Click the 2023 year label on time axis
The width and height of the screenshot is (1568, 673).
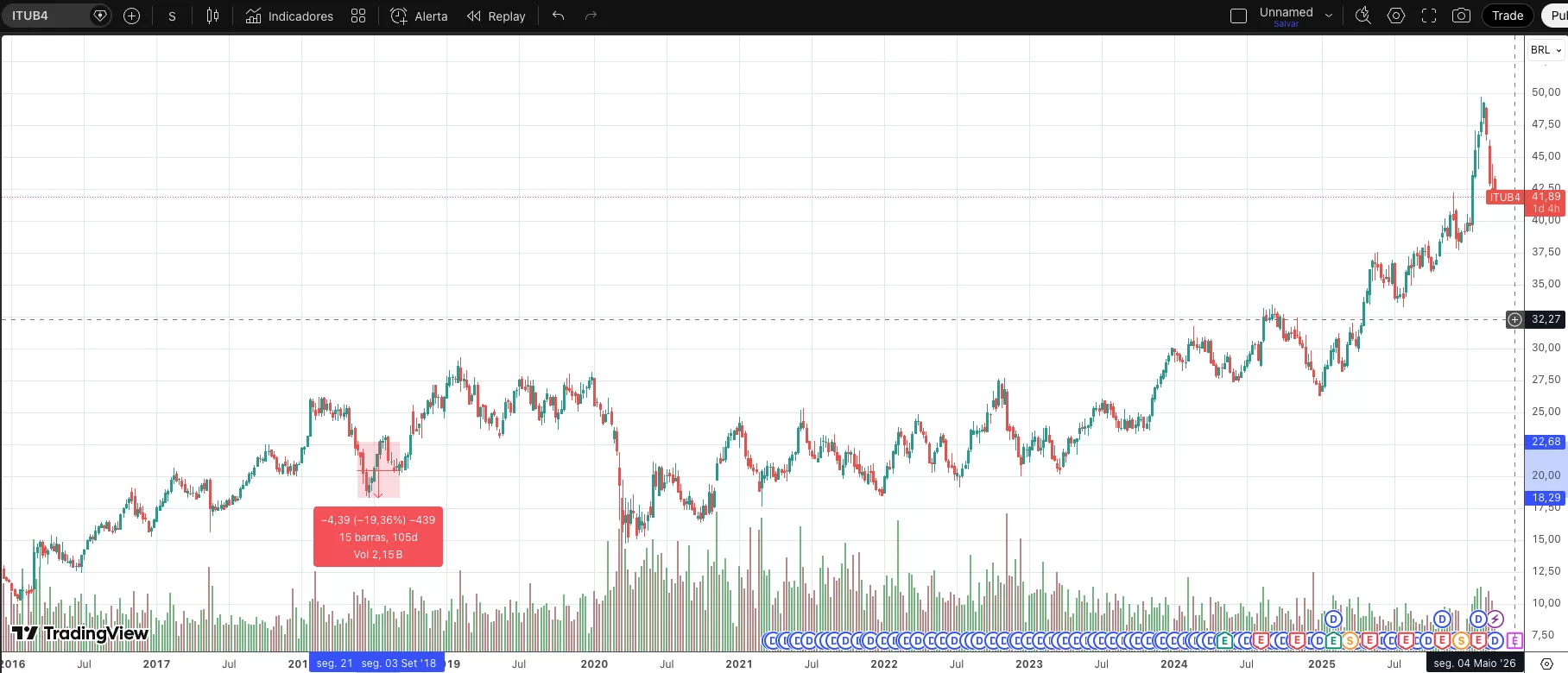click(x=1029, y=664)
